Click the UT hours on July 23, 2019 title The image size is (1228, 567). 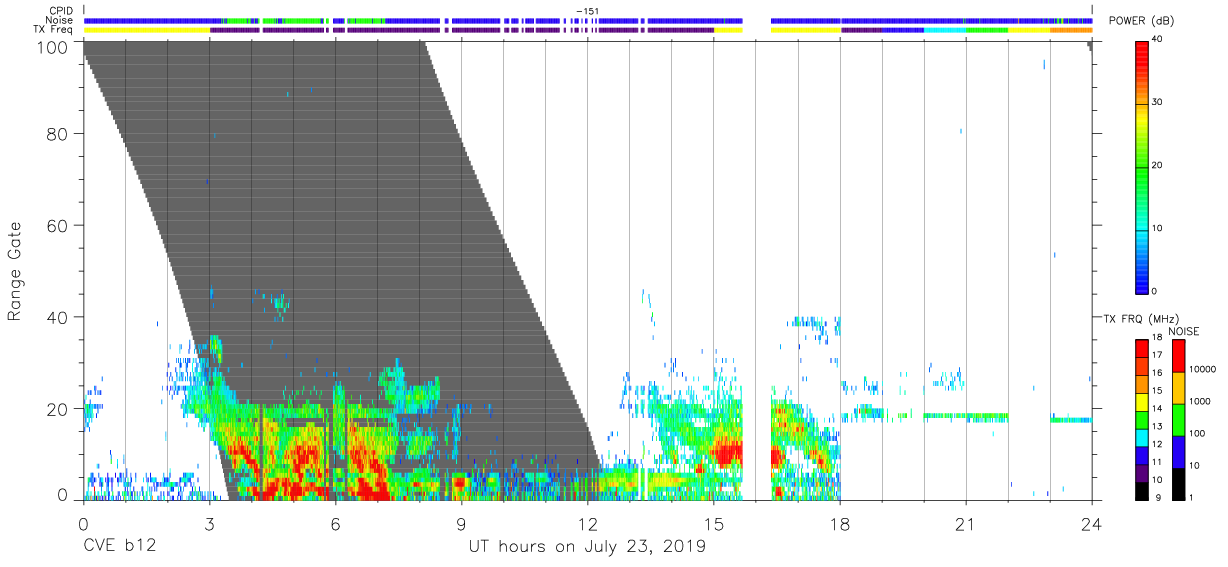pos(587,547)
